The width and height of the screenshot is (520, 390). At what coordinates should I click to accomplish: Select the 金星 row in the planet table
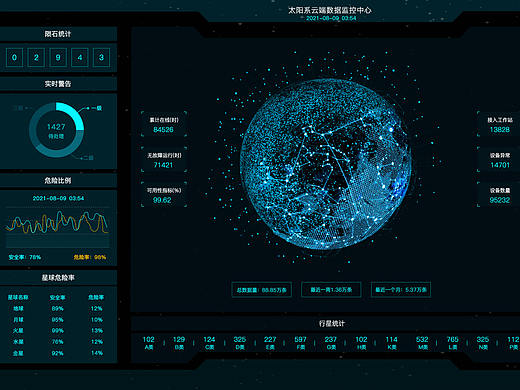tap(58, 353)
